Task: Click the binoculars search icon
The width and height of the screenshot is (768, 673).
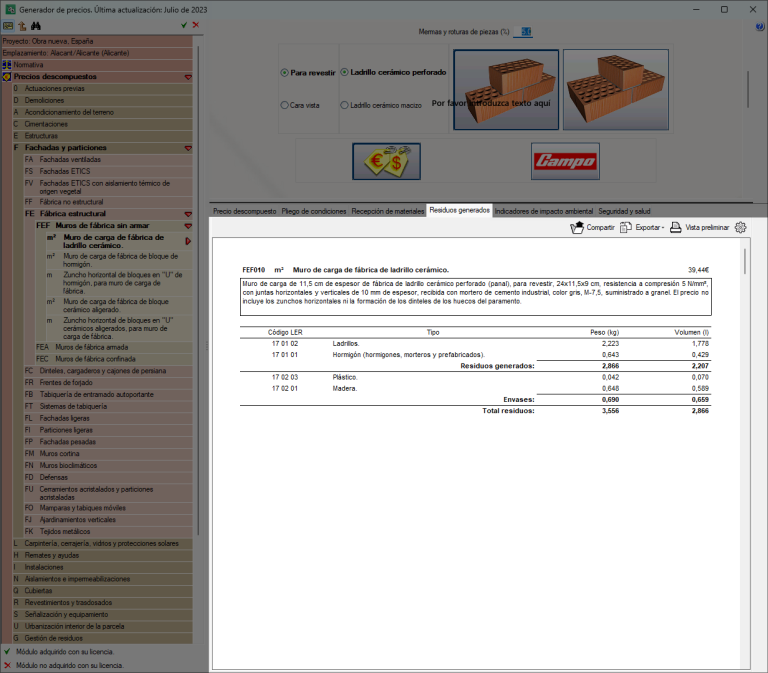Action: 36,26
